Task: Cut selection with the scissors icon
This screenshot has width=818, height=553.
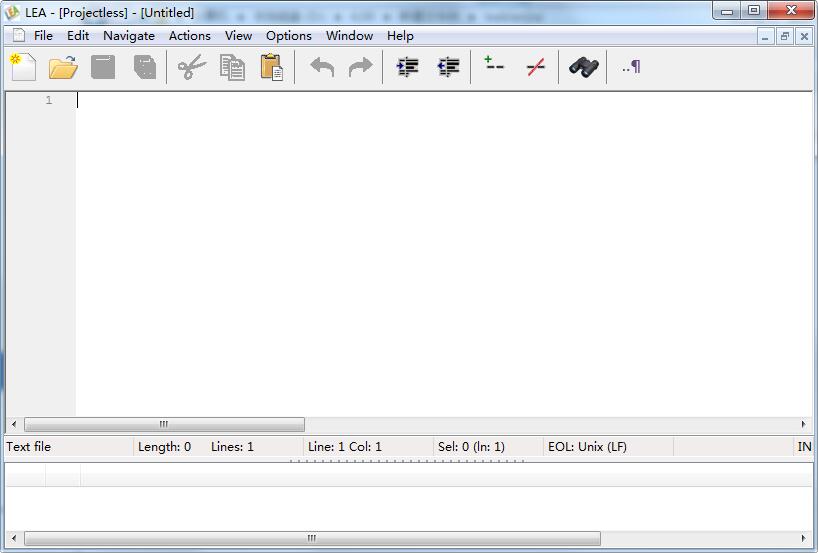Action: pos(191,67)
